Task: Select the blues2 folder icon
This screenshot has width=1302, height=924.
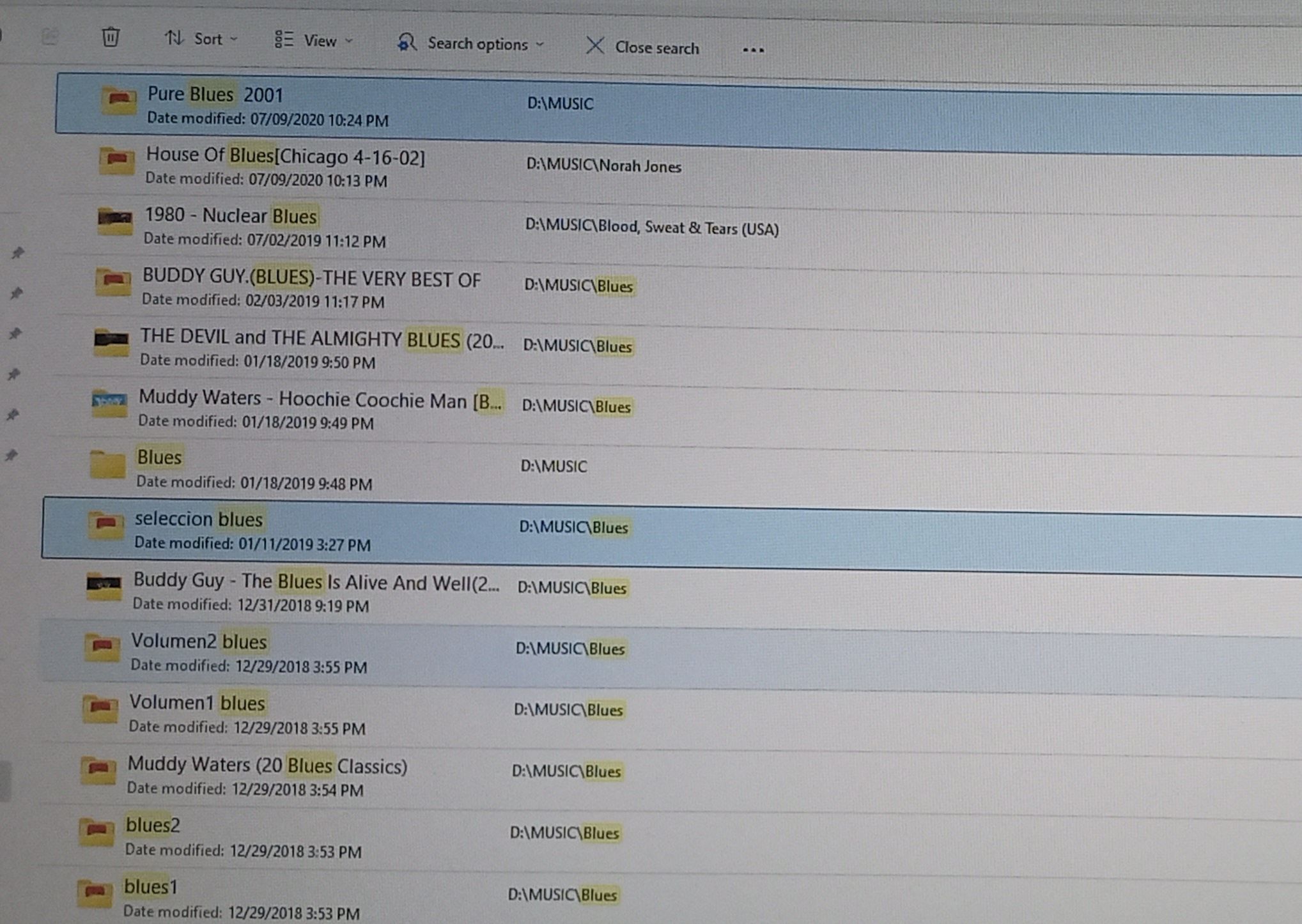Action: coord(96,831)
